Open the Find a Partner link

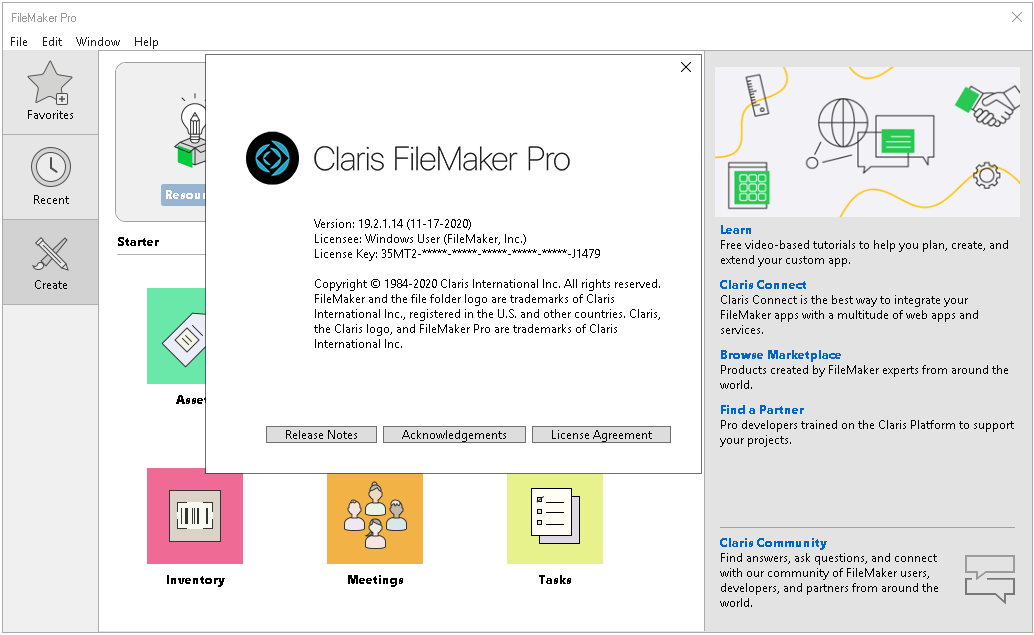pyautogui.click(x=762, y=409)
